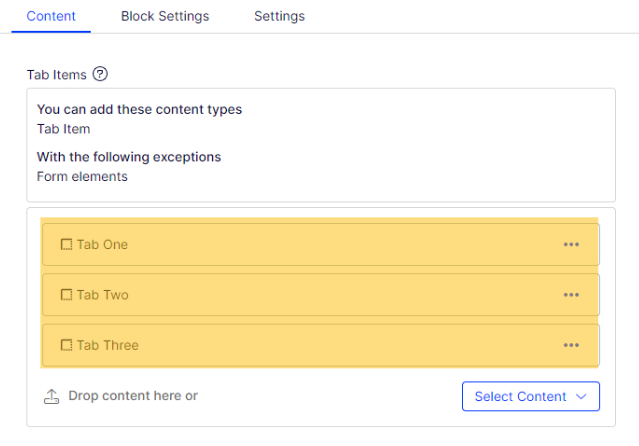Click the block icon beside Tab One

click(x=66, y=245)
